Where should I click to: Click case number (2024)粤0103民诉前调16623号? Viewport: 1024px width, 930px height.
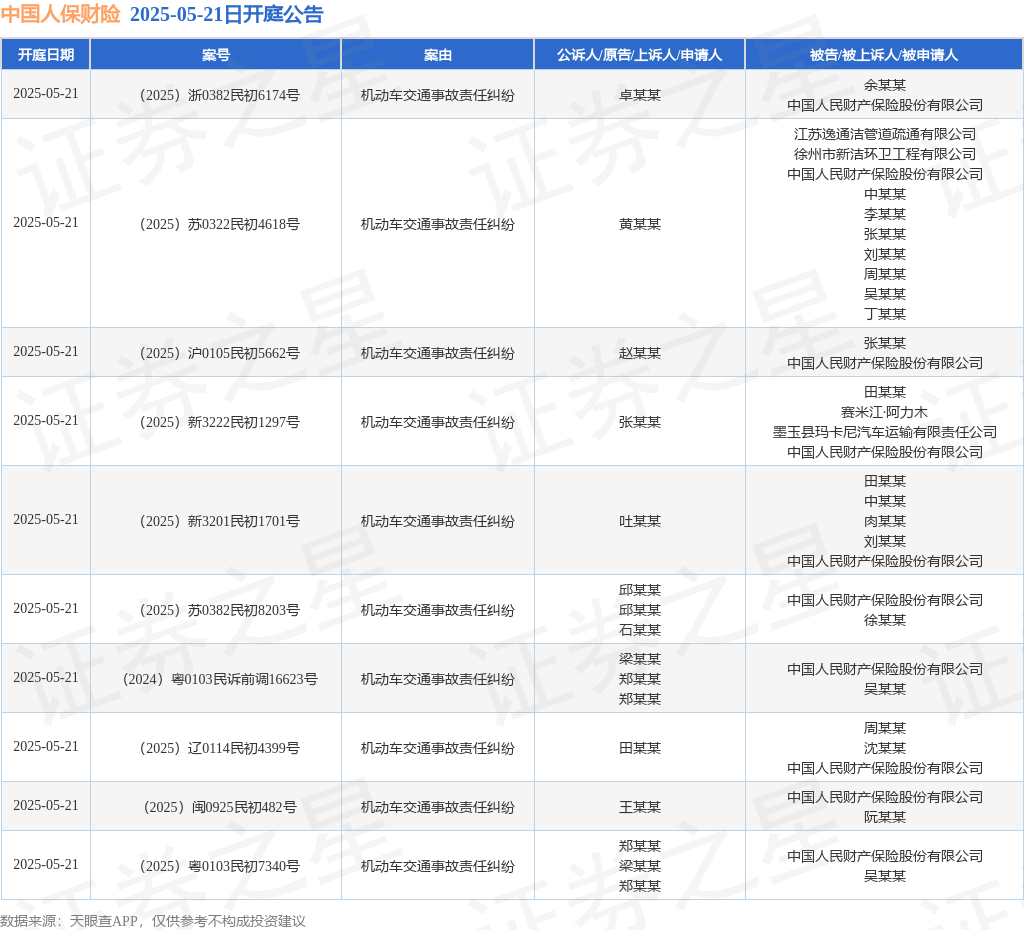(219, 679)
